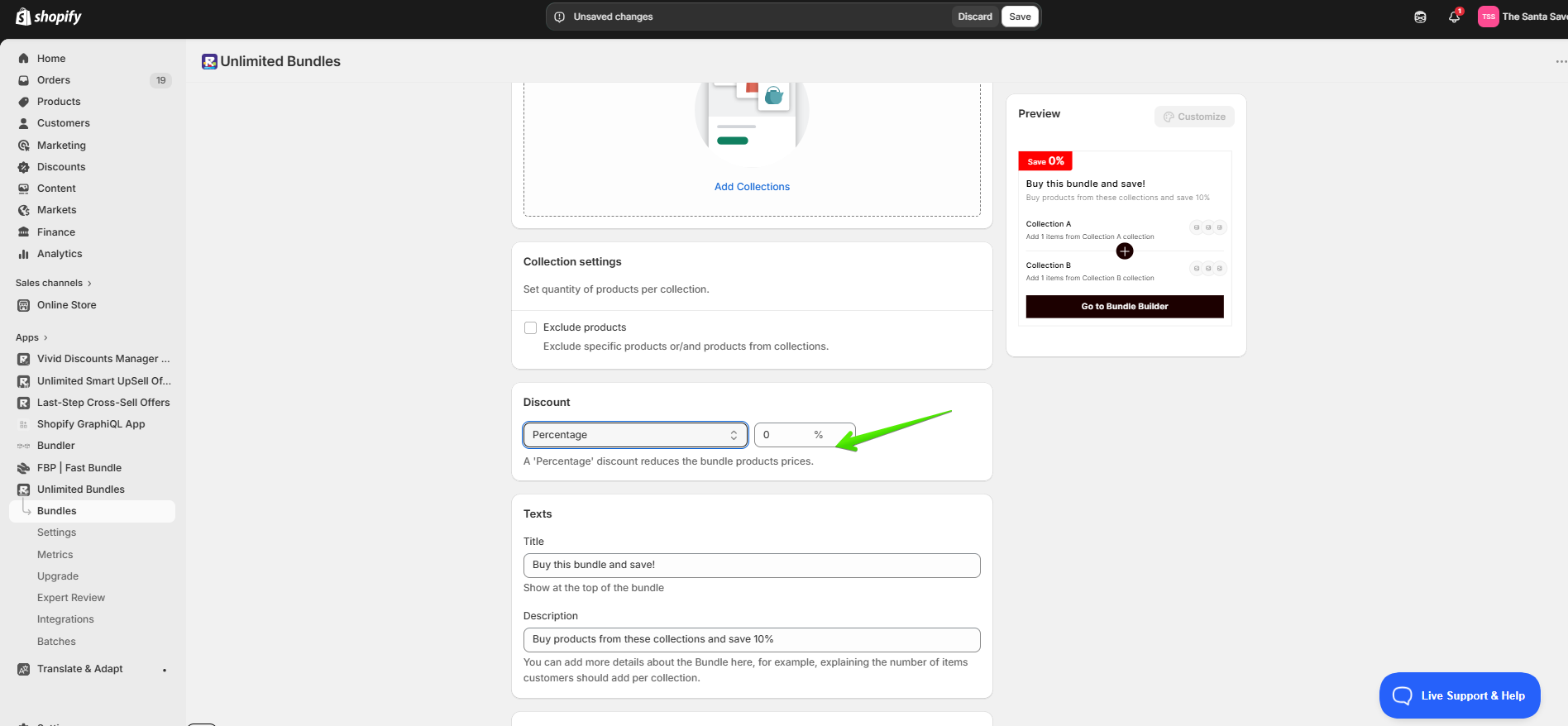
Task: Click the Unlimited Smart UpSell app icon
Action: [24, 381]
